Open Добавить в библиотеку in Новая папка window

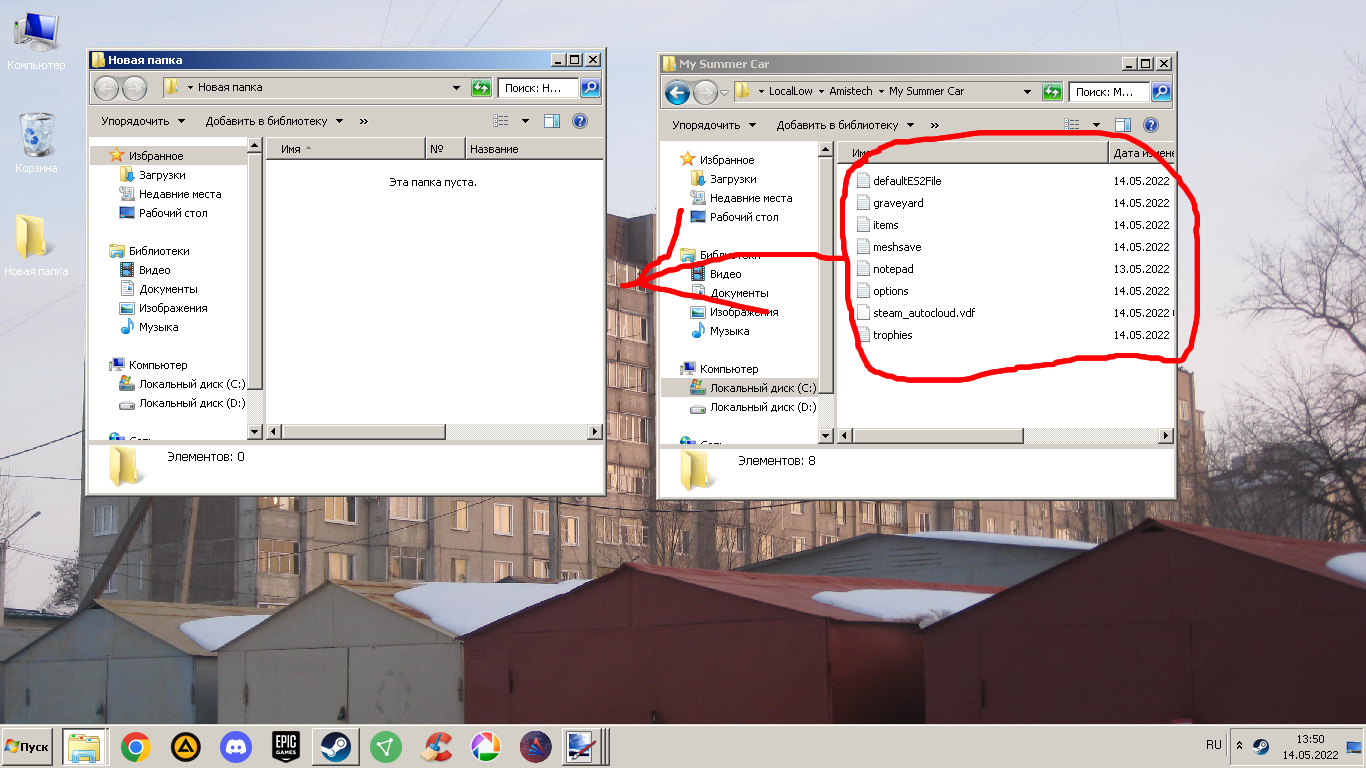tap(274, 121)
